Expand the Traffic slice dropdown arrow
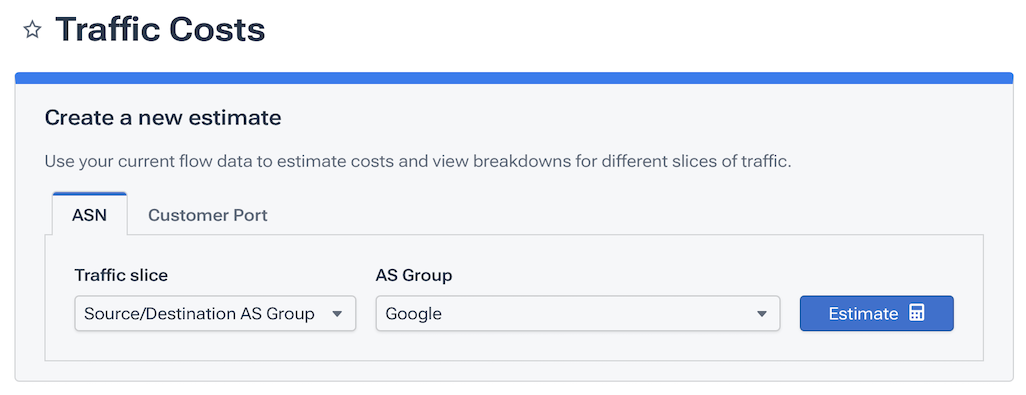The image size is (1026, 395). (x=337, y=314)
